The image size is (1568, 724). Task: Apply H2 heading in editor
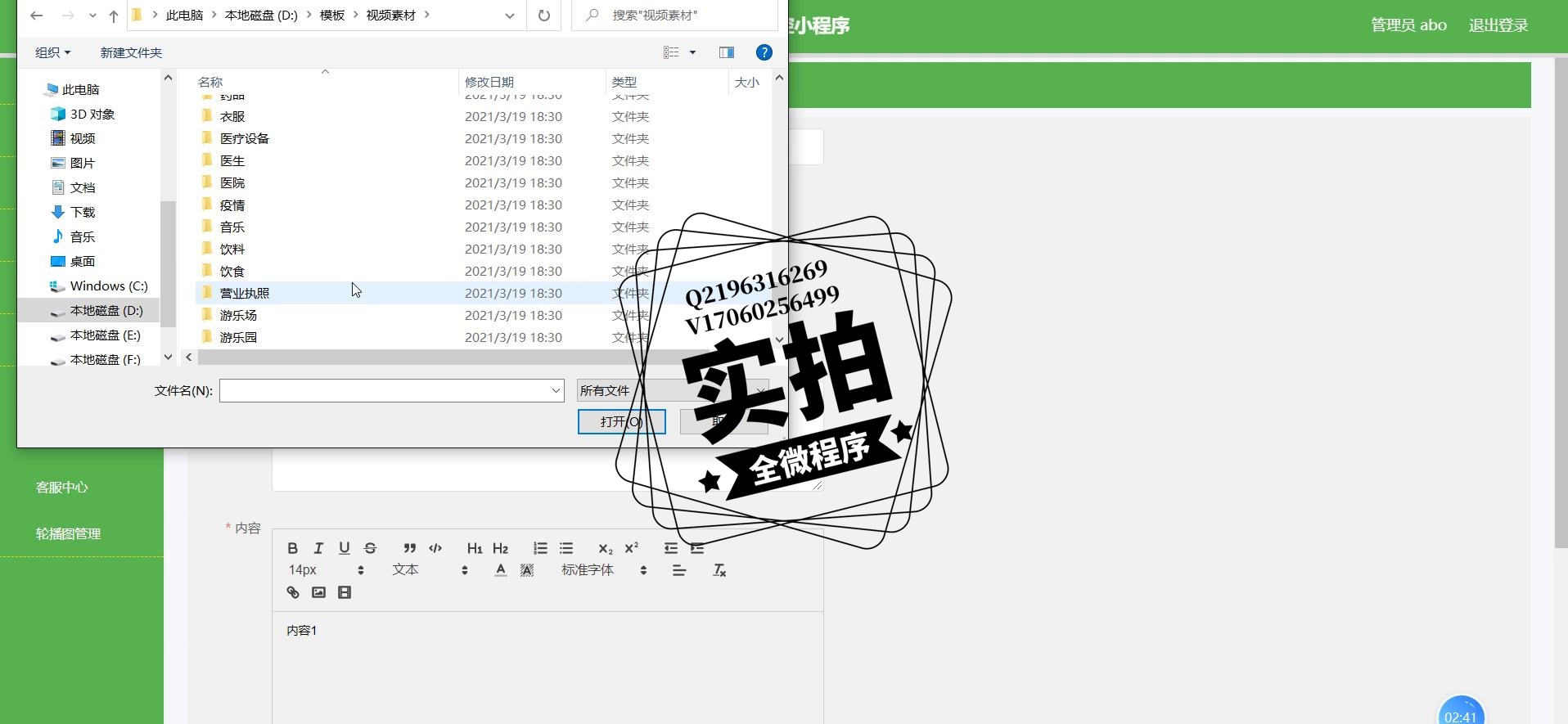pyautogui.click(x=501, y=548)
